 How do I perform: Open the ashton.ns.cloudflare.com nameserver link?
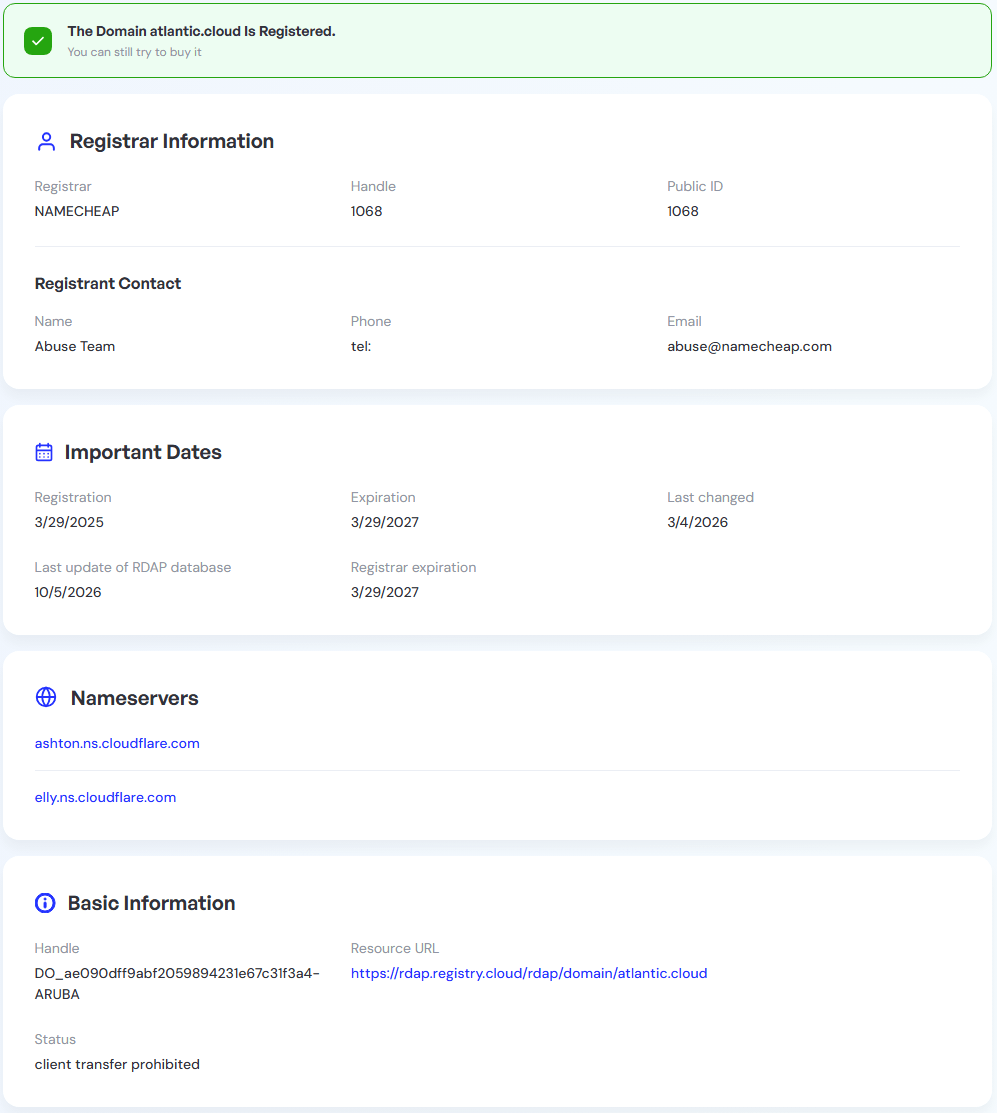(117, 743)
